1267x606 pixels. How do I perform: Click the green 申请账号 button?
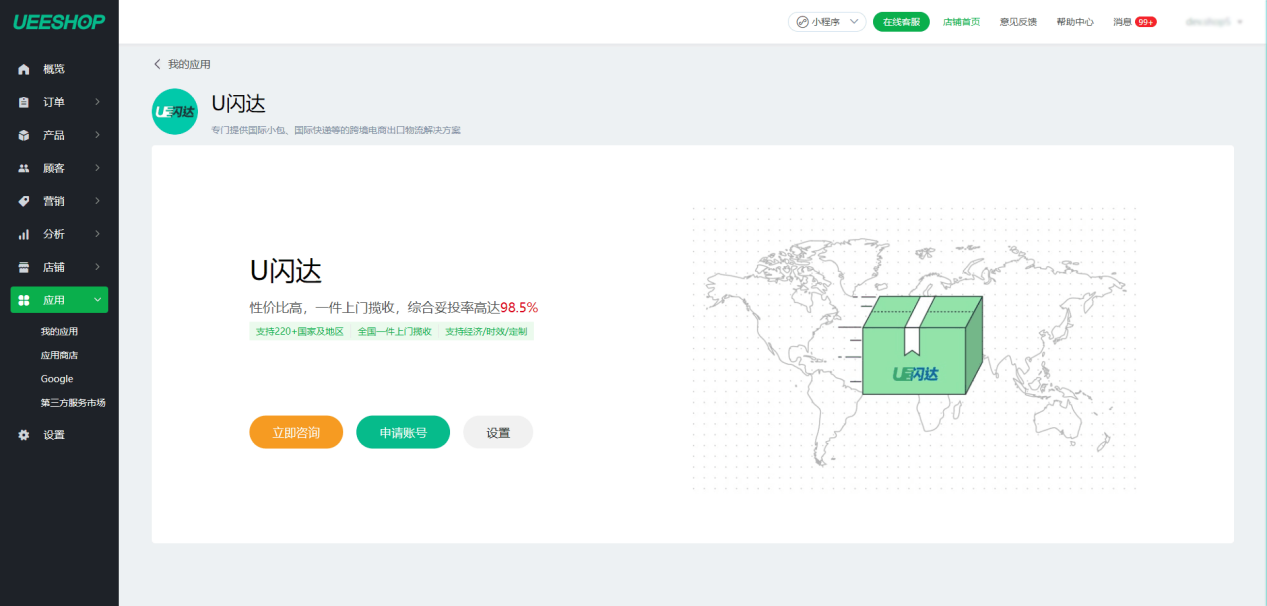click(403, 432)
